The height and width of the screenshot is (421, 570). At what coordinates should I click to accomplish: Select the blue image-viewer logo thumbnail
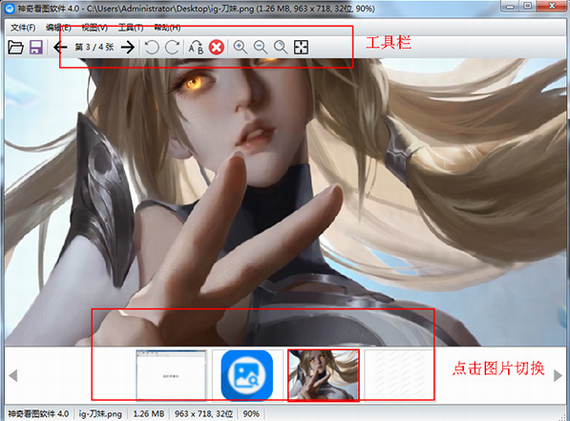pyautogui.click(x=247, y=375)
